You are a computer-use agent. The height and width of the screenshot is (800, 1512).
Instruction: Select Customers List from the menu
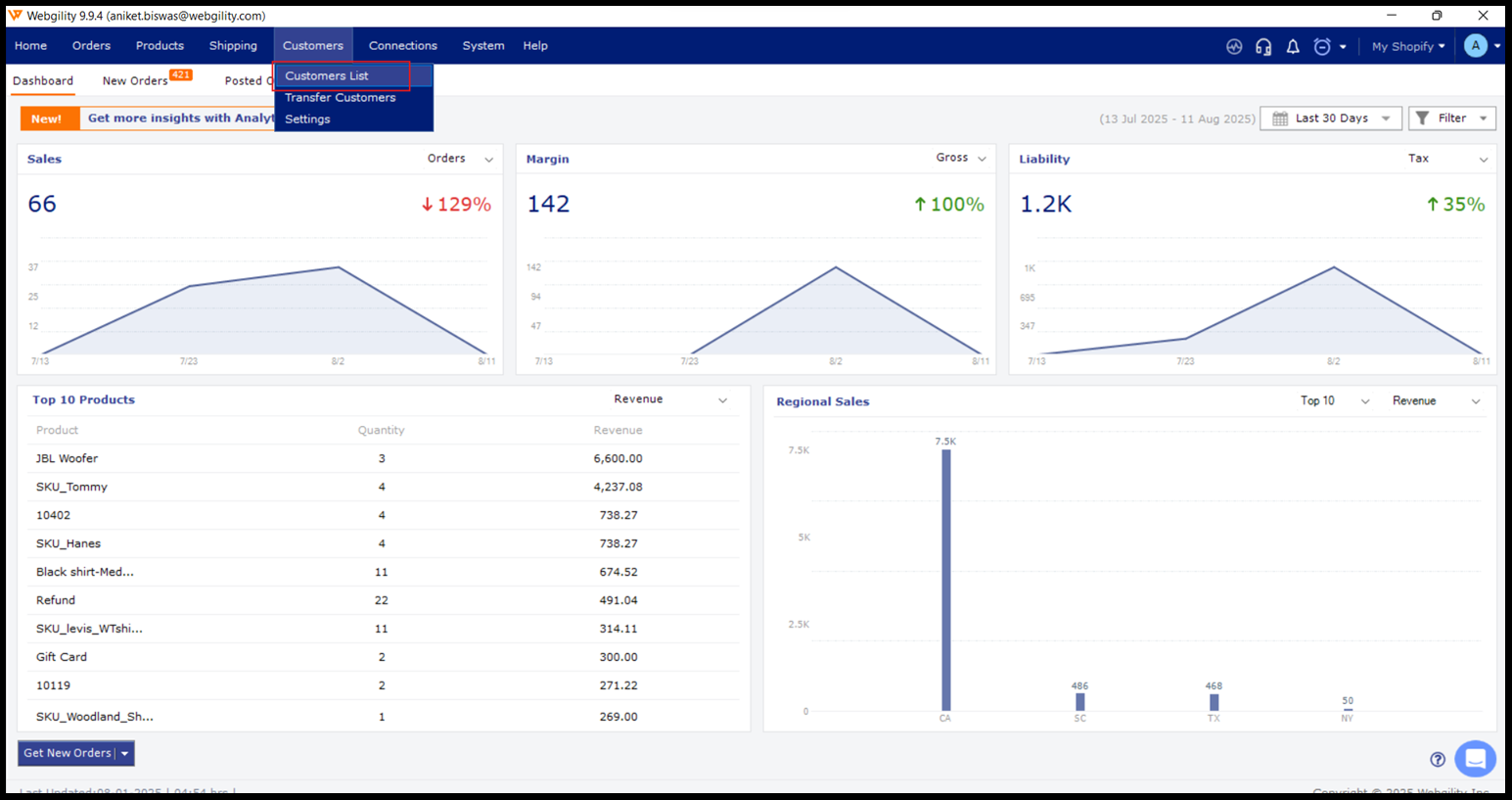[327, 75]
